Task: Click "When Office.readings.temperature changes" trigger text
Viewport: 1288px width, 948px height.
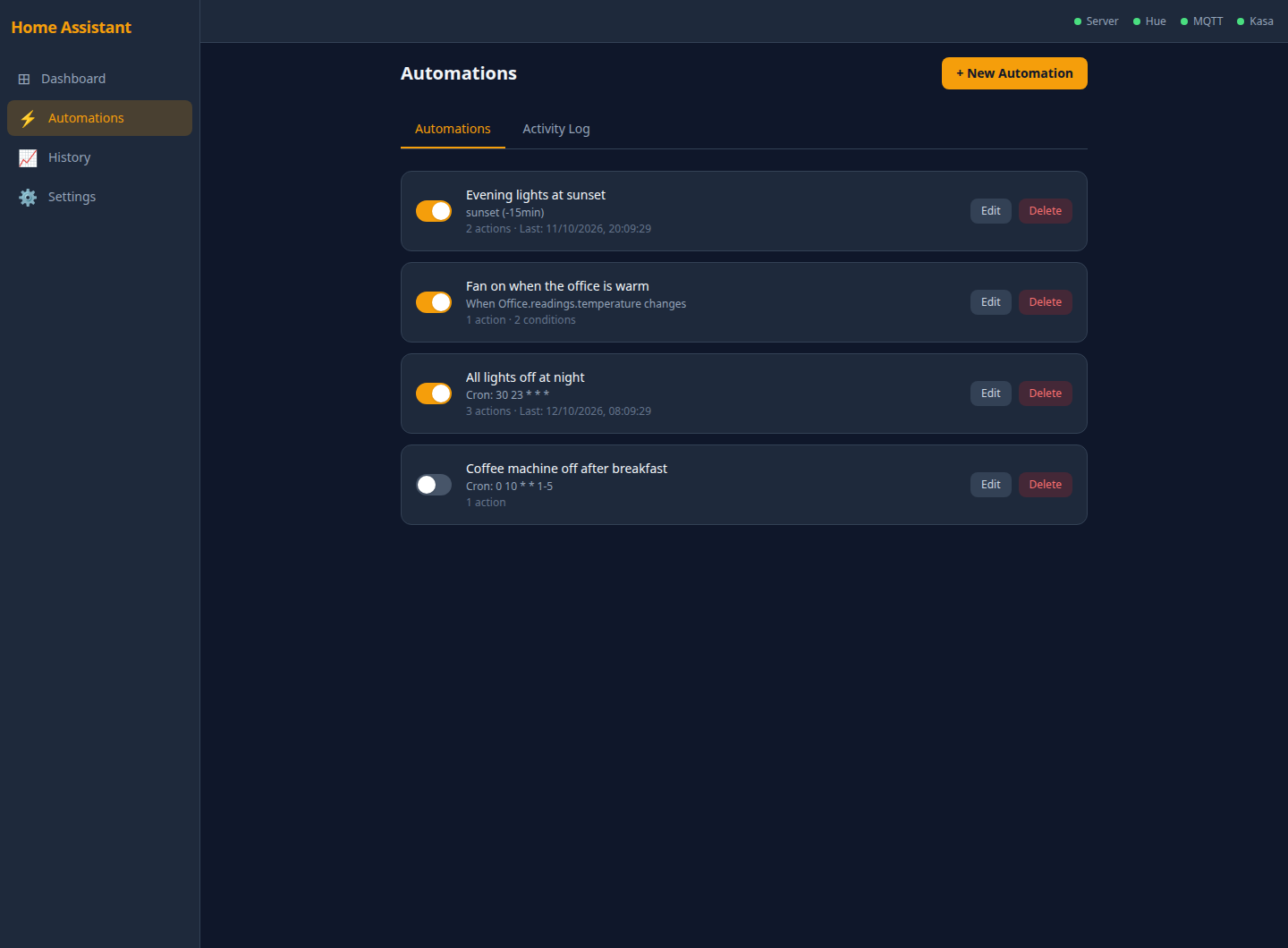Action: [576, 304]
